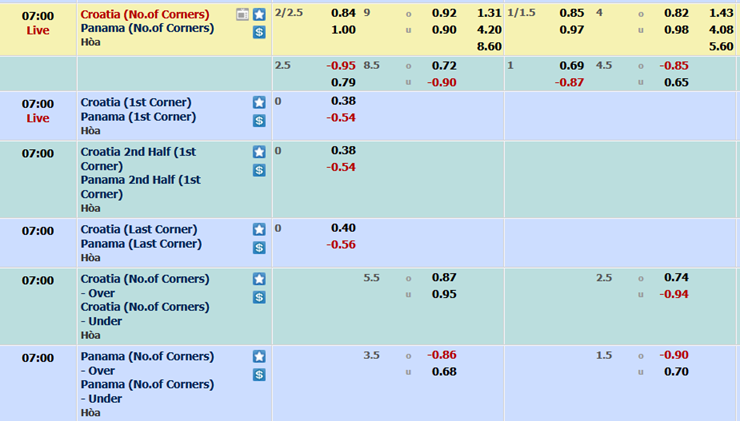Pick first-half handicap 1/1.5 odds 0.85

coord(572,13)
